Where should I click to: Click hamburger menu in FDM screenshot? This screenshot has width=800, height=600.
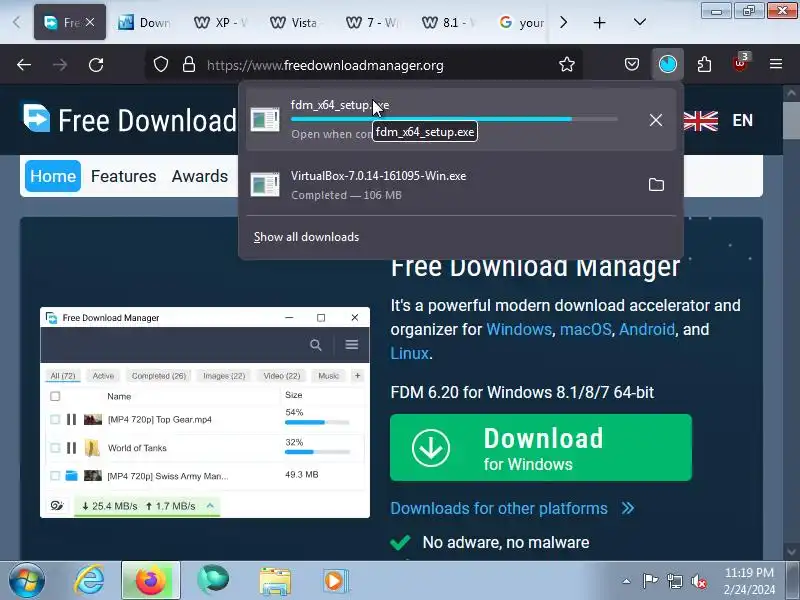coord(352,345)
